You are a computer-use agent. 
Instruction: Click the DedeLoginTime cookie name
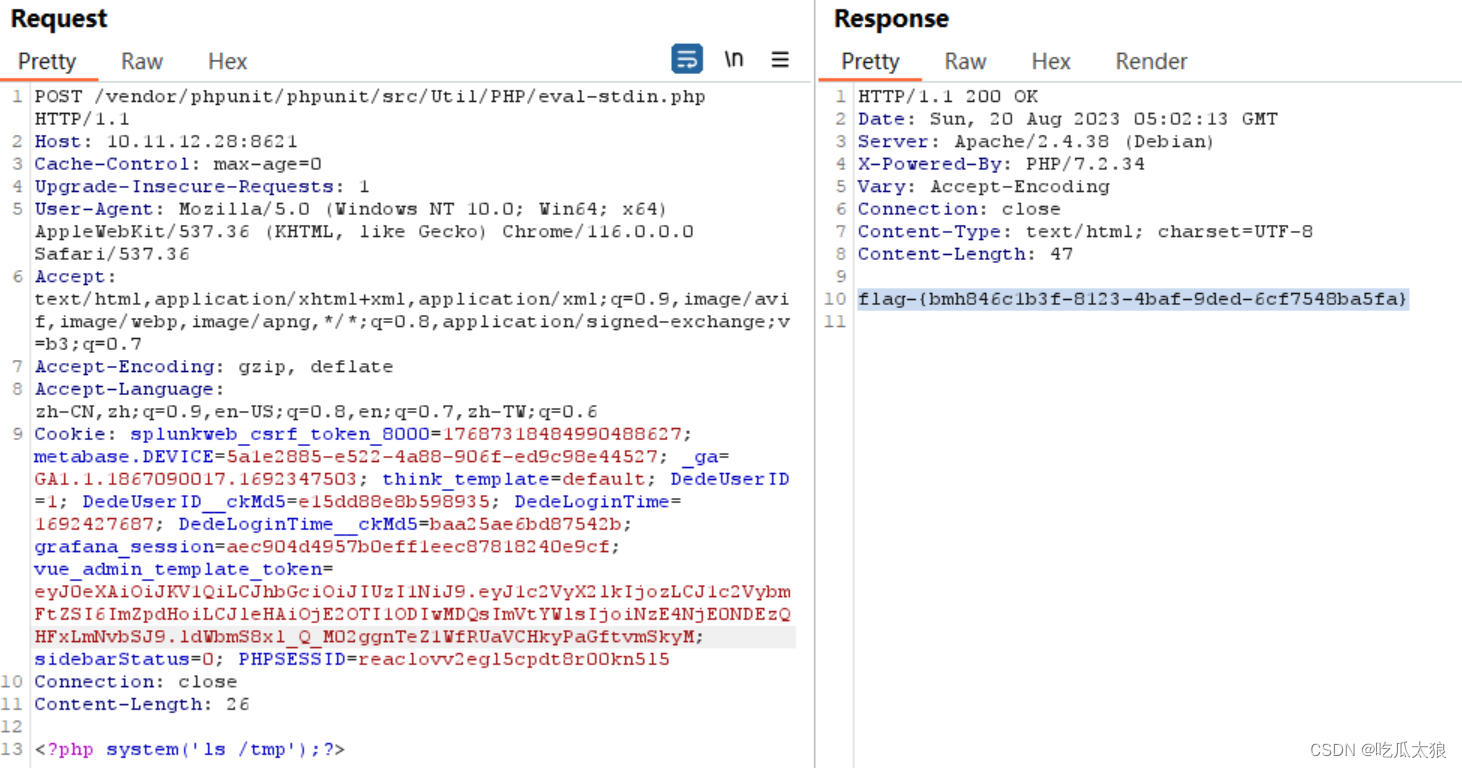coord(593,502)
